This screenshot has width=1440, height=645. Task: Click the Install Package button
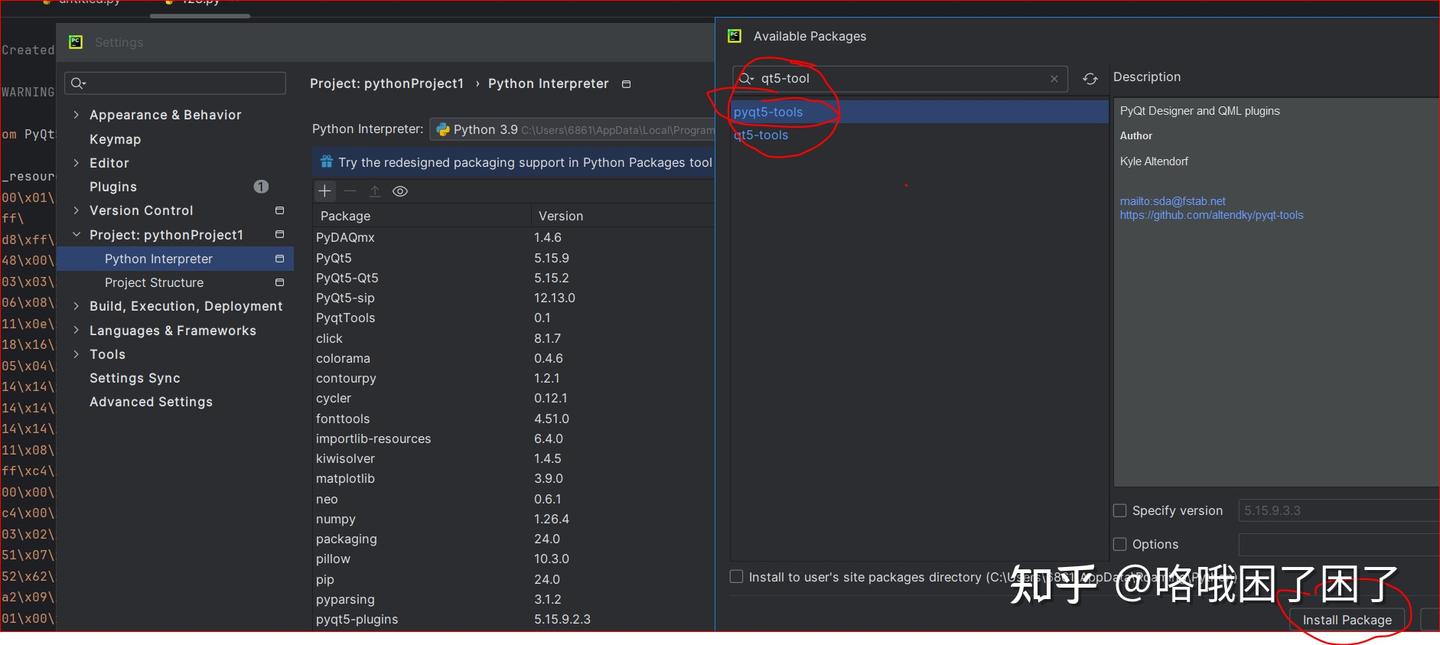coord(1347,619)
